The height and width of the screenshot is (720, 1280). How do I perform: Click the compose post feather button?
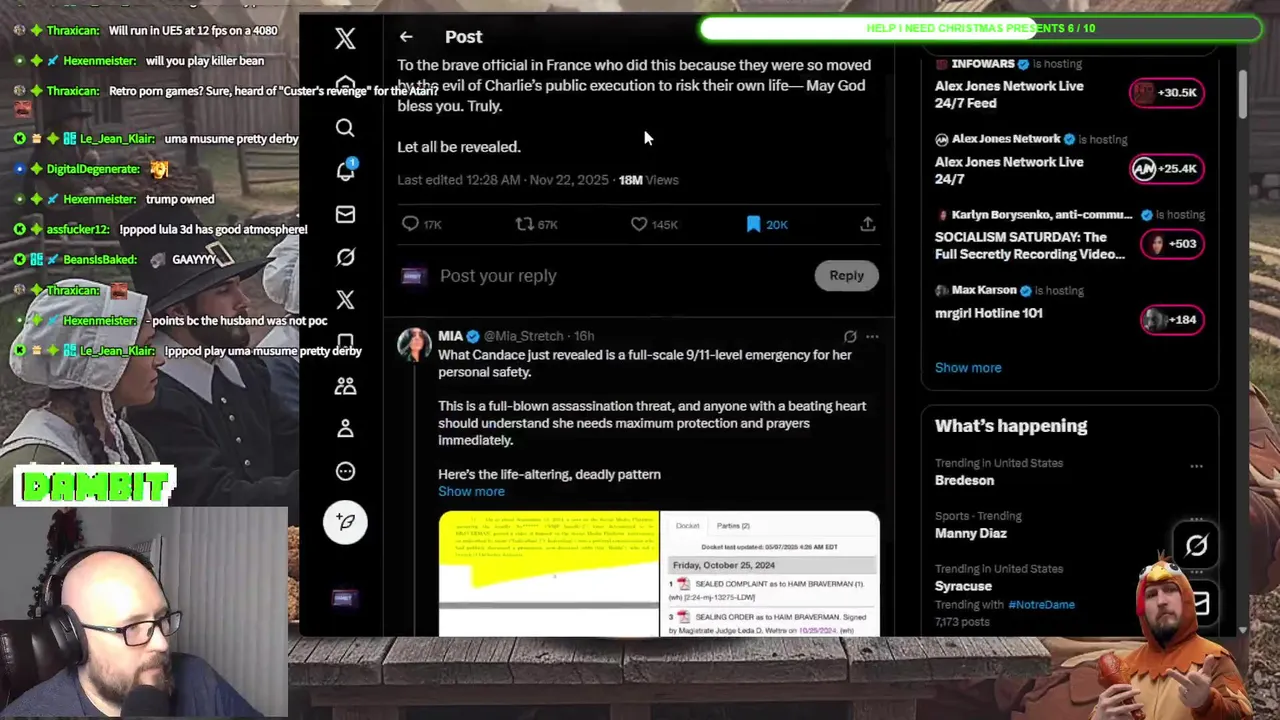click(345, 522)
